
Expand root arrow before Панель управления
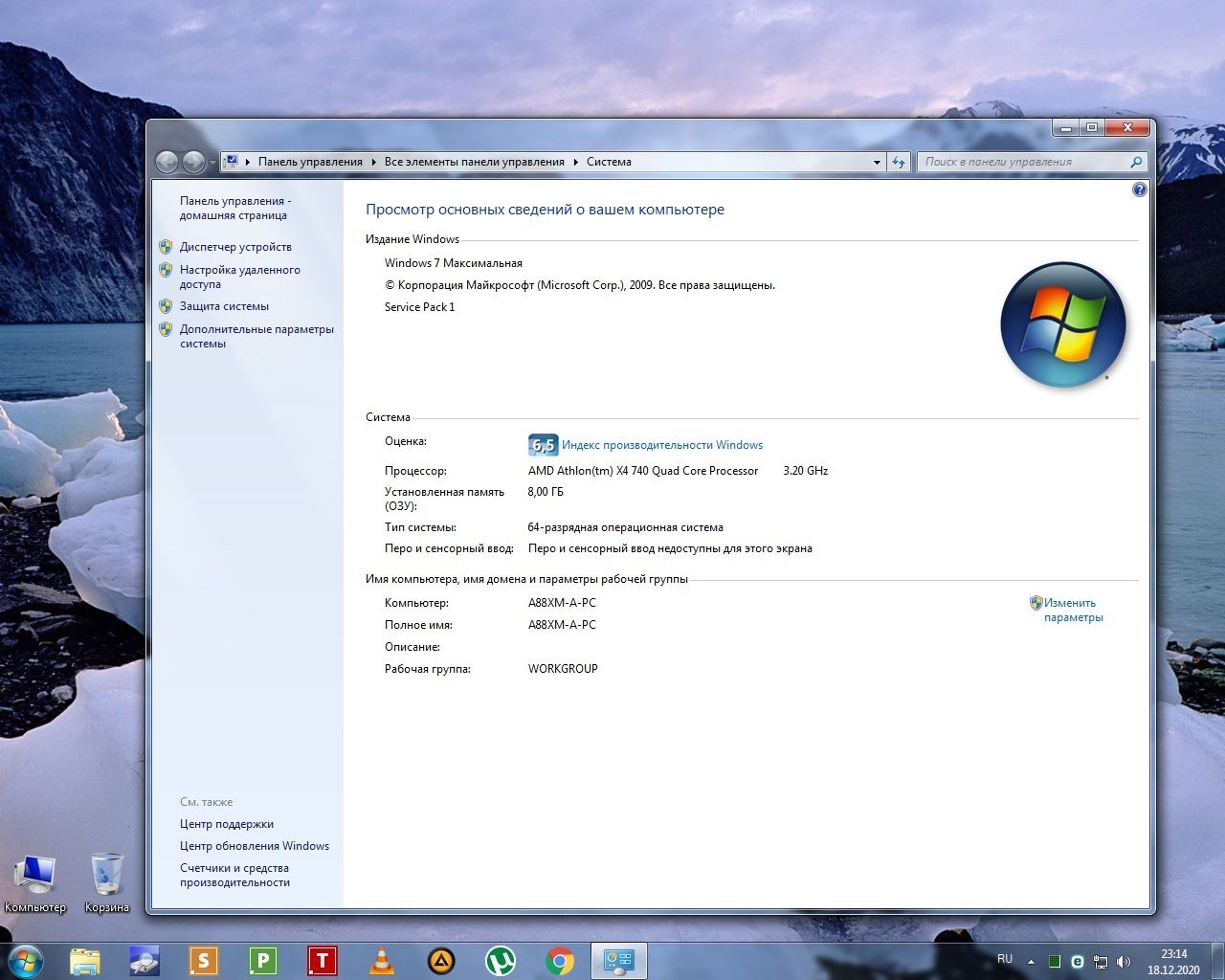[x=248, y=162]
